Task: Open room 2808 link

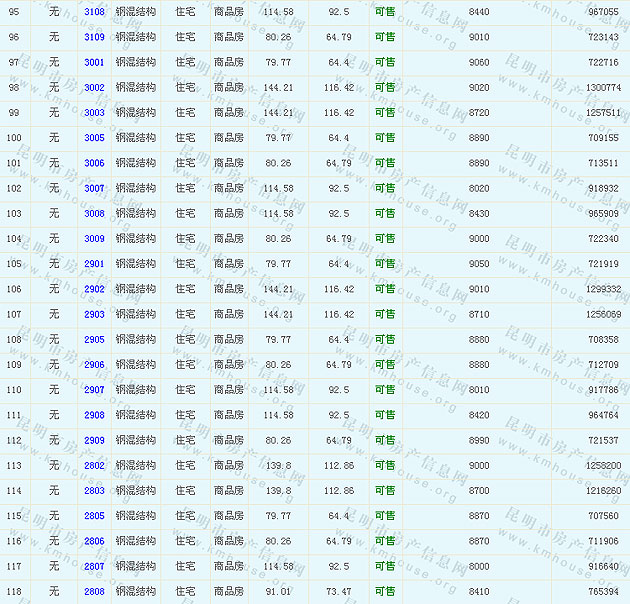Action: (94, 591)
